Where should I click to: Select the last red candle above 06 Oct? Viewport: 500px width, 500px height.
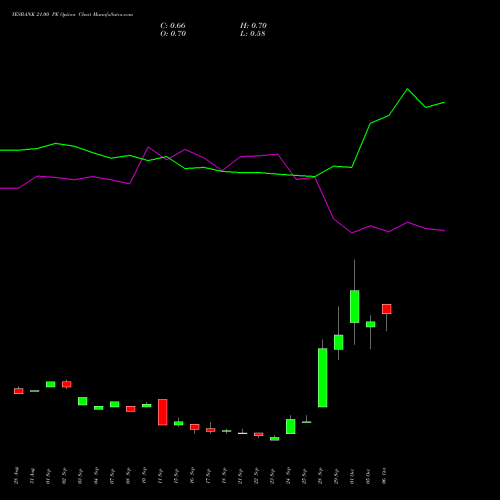(387, 309)
